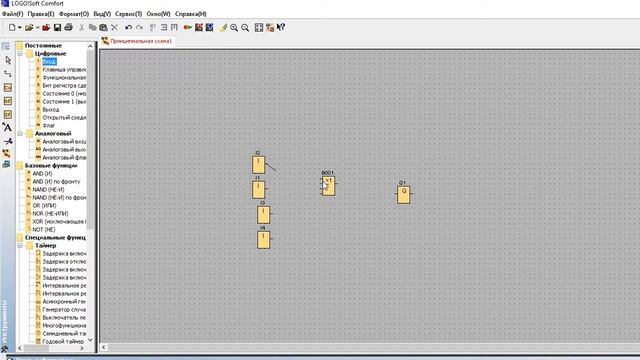Print the circuit diagram
Viewport: 640px width, 360px height.
pyautogui.click(x=68, y=27)
